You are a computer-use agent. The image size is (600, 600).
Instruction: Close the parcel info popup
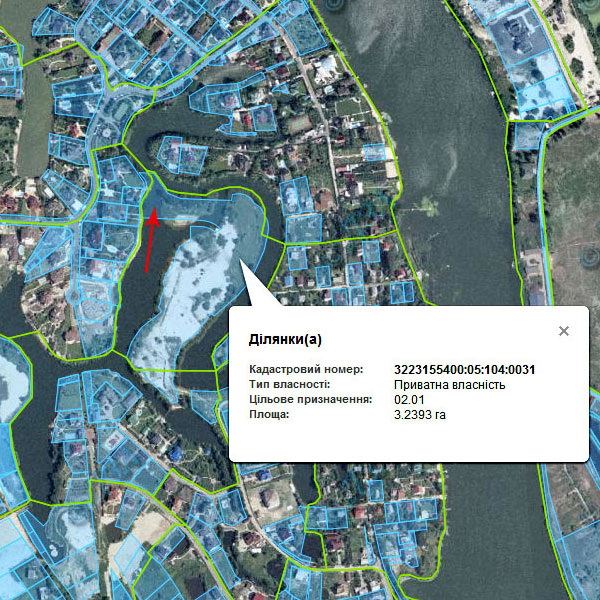564,331
